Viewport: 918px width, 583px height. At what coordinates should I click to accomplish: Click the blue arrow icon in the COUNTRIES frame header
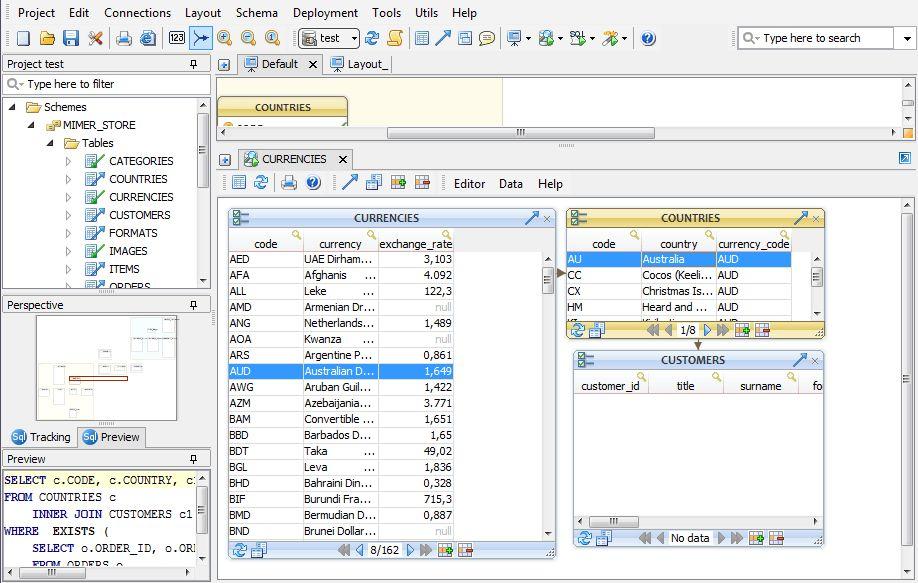[800, 218]
